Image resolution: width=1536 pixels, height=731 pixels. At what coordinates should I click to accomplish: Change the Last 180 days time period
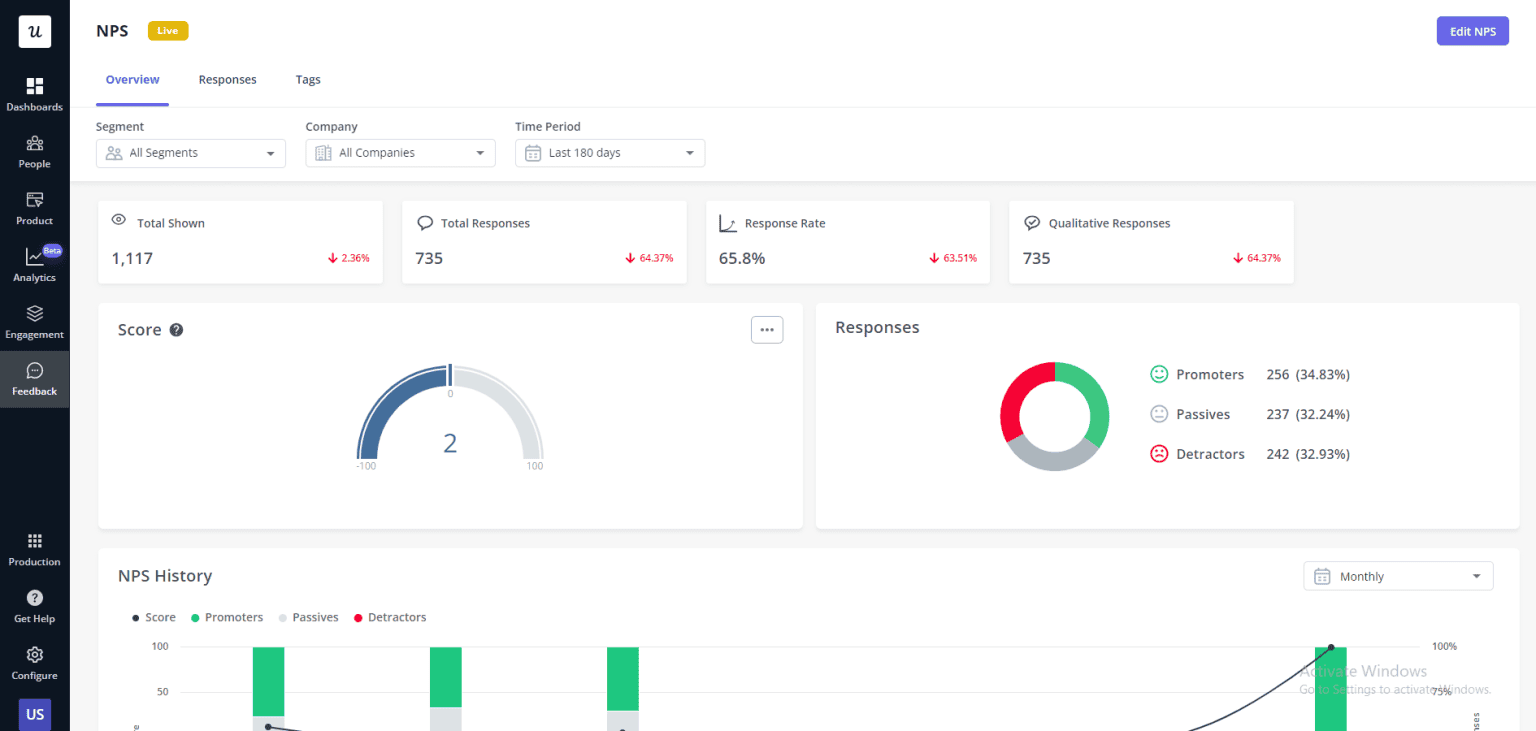(610, 153)
